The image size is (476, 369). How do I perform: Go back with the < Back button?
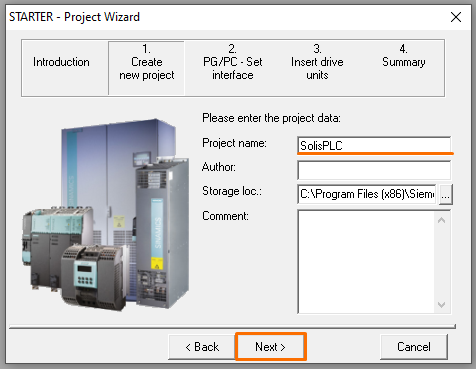pyautogui.click(x=202, y=347)
